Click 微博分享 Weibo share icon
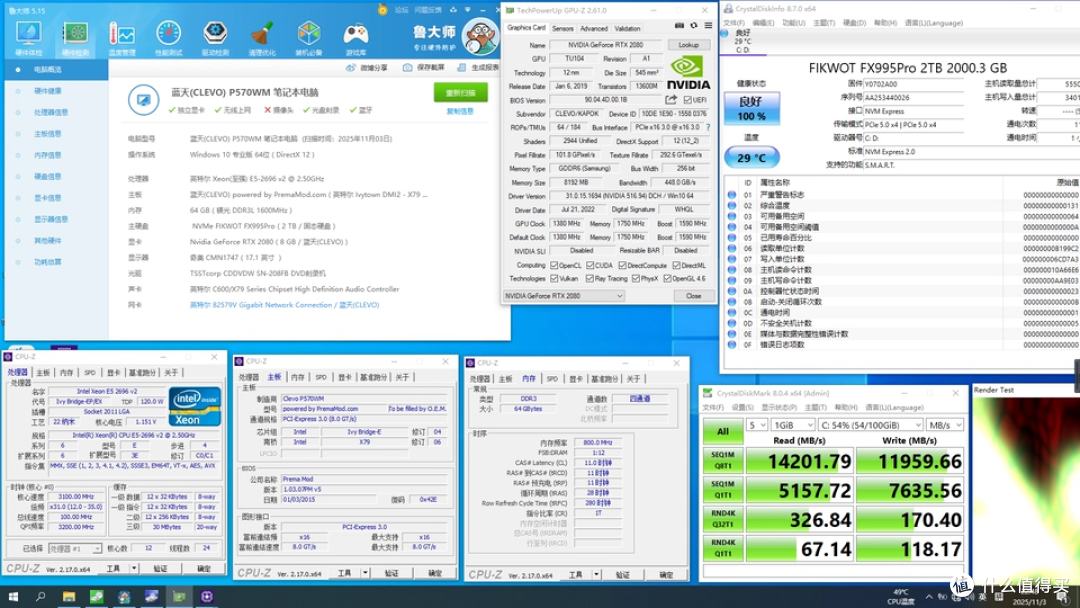Image resolution: width=1080 pixels, height=608 pixels. [x=351, y=67]
